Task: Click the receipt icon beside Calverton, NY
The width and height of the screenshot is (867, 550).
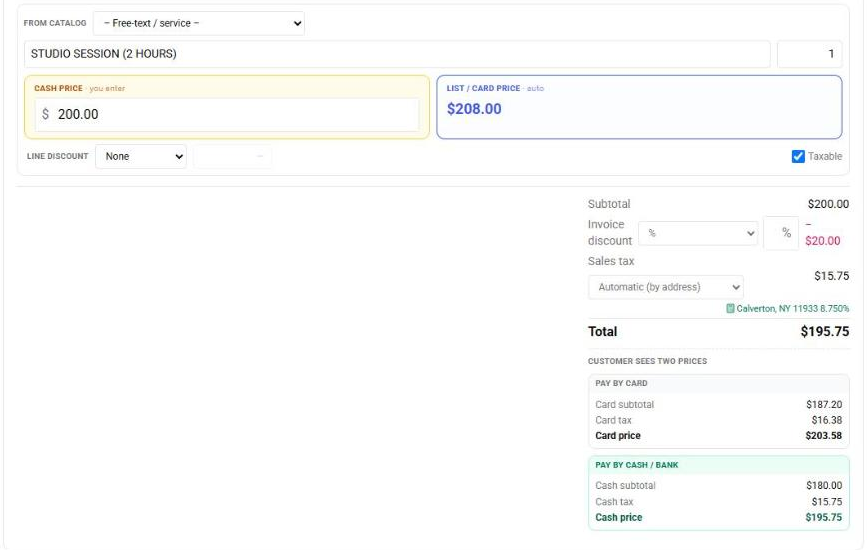Action: (x=730, y=308)
